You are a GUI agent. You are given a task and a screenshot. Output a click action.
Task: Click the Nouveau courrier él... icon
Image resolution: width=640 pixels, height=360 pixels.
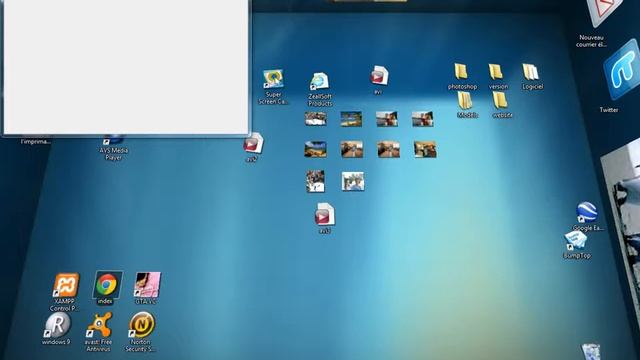pyautogui.click(x=604, y=12)
